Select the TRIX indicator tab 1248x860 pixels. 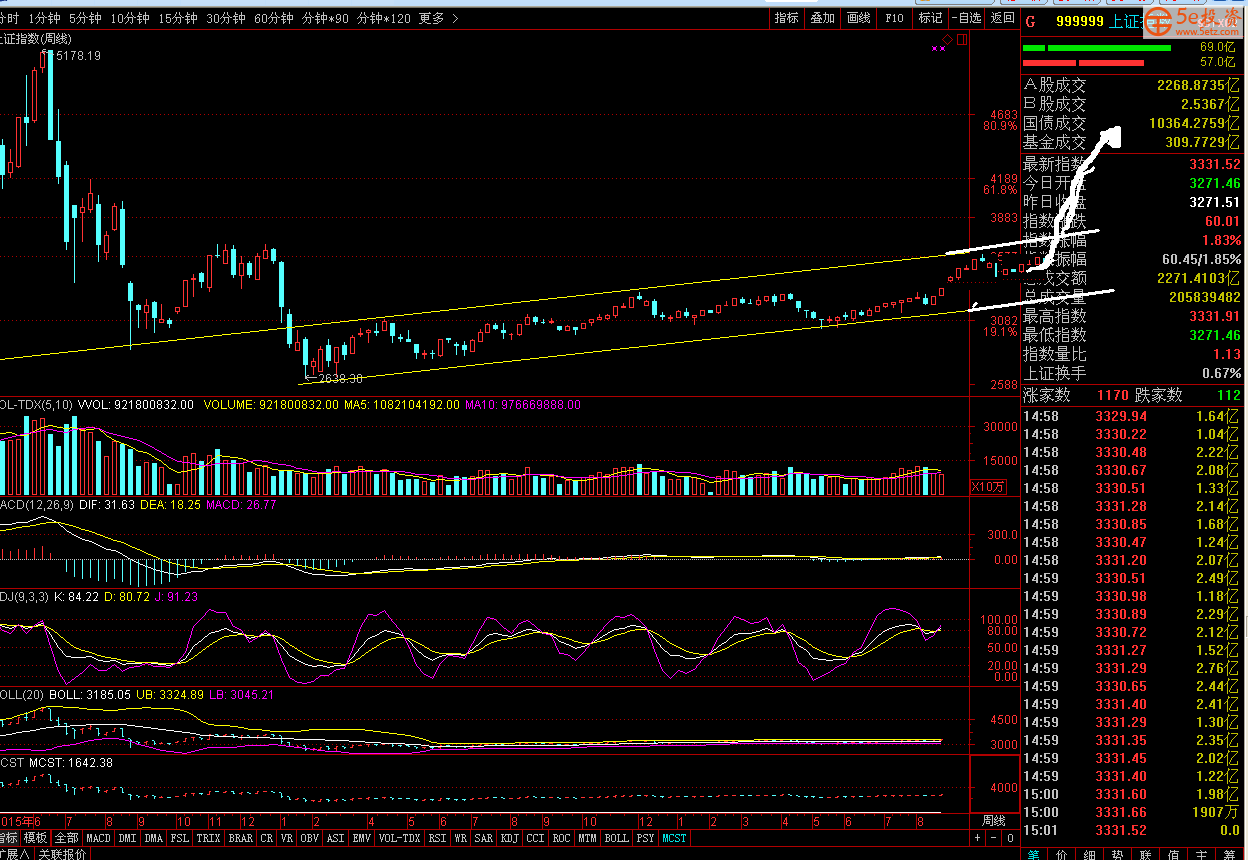(x=209, y=838)
